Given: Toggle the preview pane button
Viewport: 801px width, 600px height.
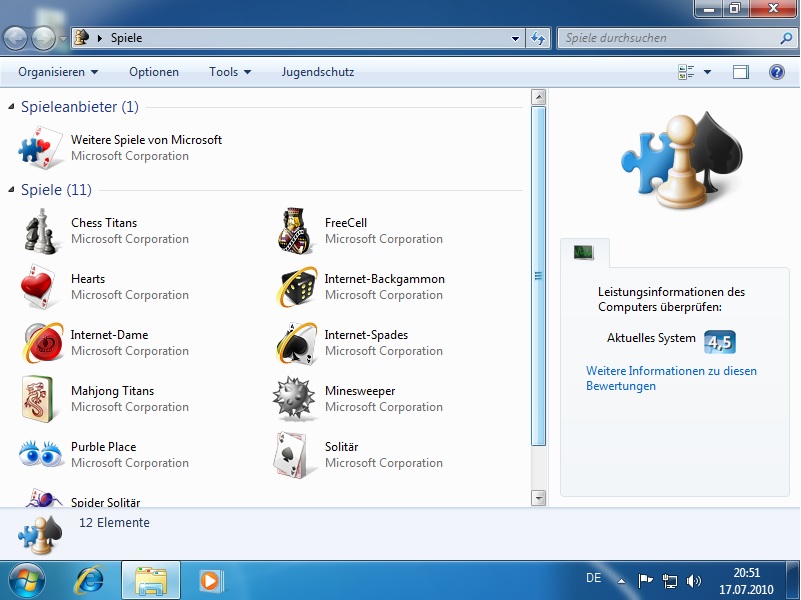Looking at the screenshot, I should pos(740,72).
